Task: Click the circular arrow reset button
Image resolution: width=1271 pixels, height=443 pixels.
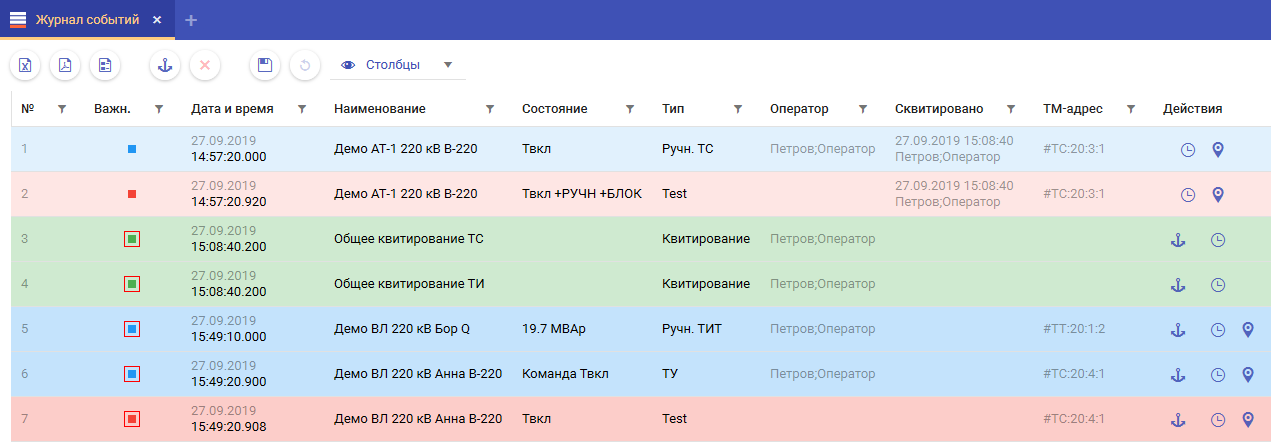Action: (305, 65)
